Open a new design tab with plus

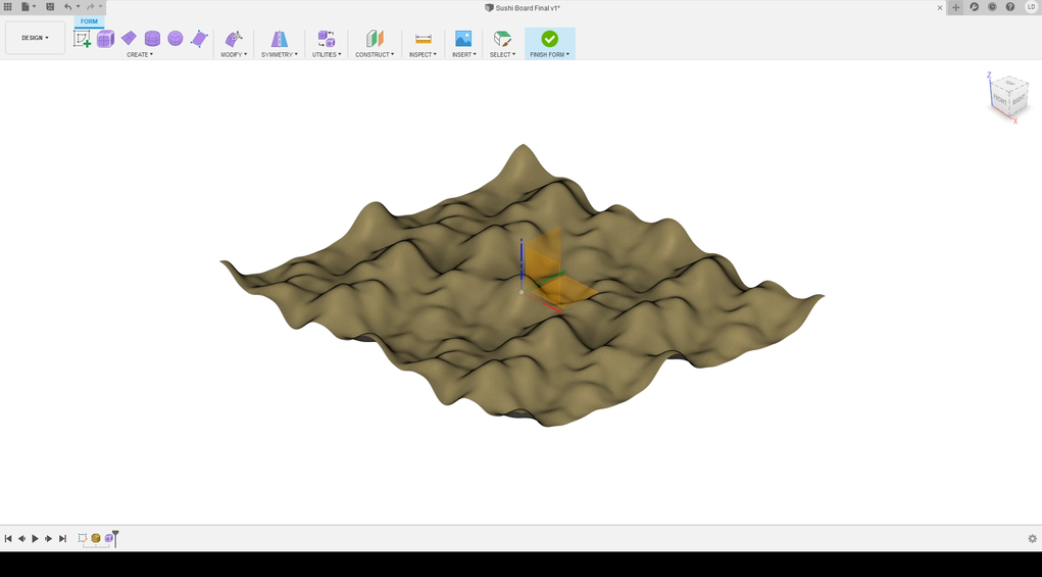pos(956,7)
